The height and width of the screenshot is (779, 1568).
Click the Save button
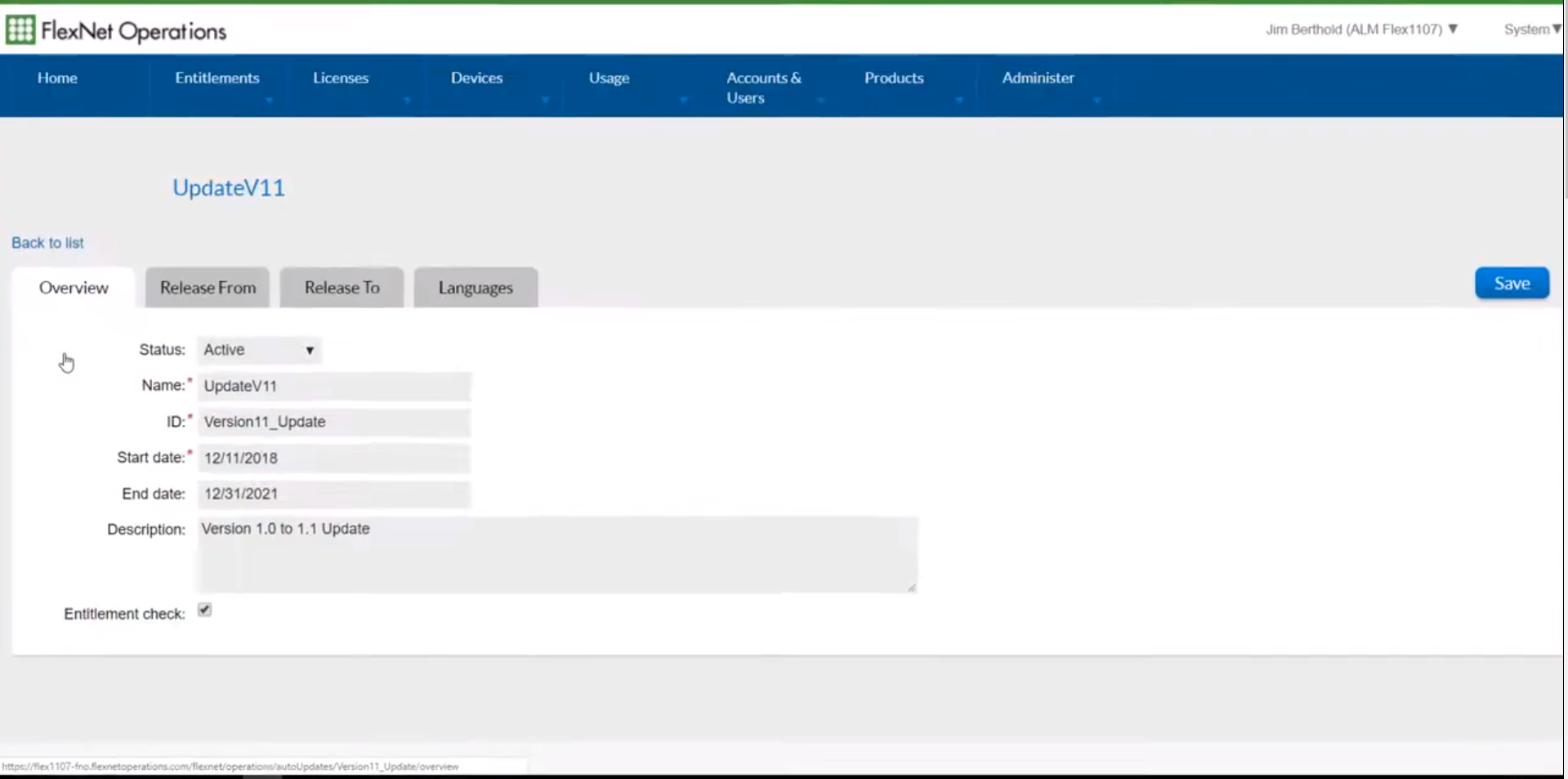pyautogui.click(x=1511, y=282)
